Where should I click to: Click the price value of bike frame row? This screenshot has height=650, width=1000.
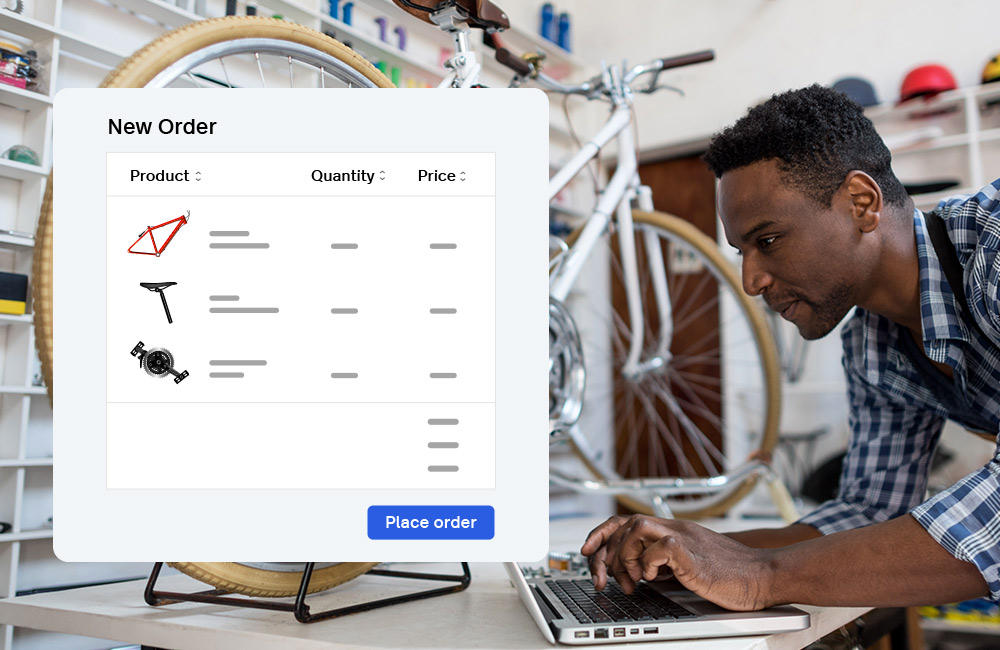(x=443, y=246)
